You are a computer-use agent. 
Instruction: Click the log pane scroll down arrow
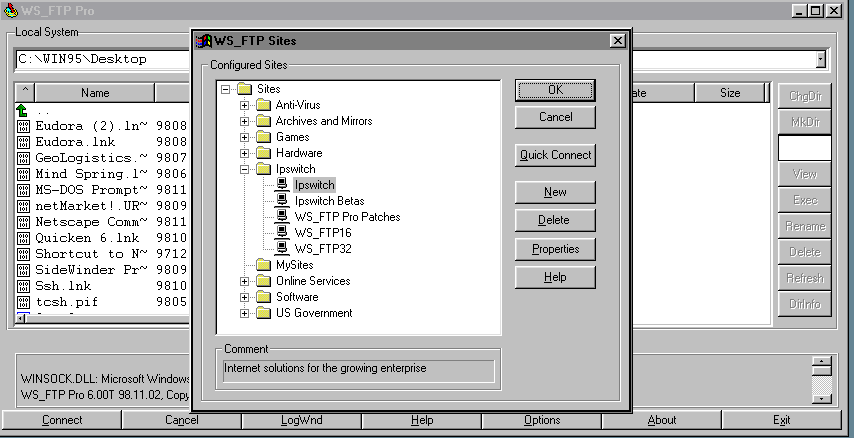pos(821,399)
